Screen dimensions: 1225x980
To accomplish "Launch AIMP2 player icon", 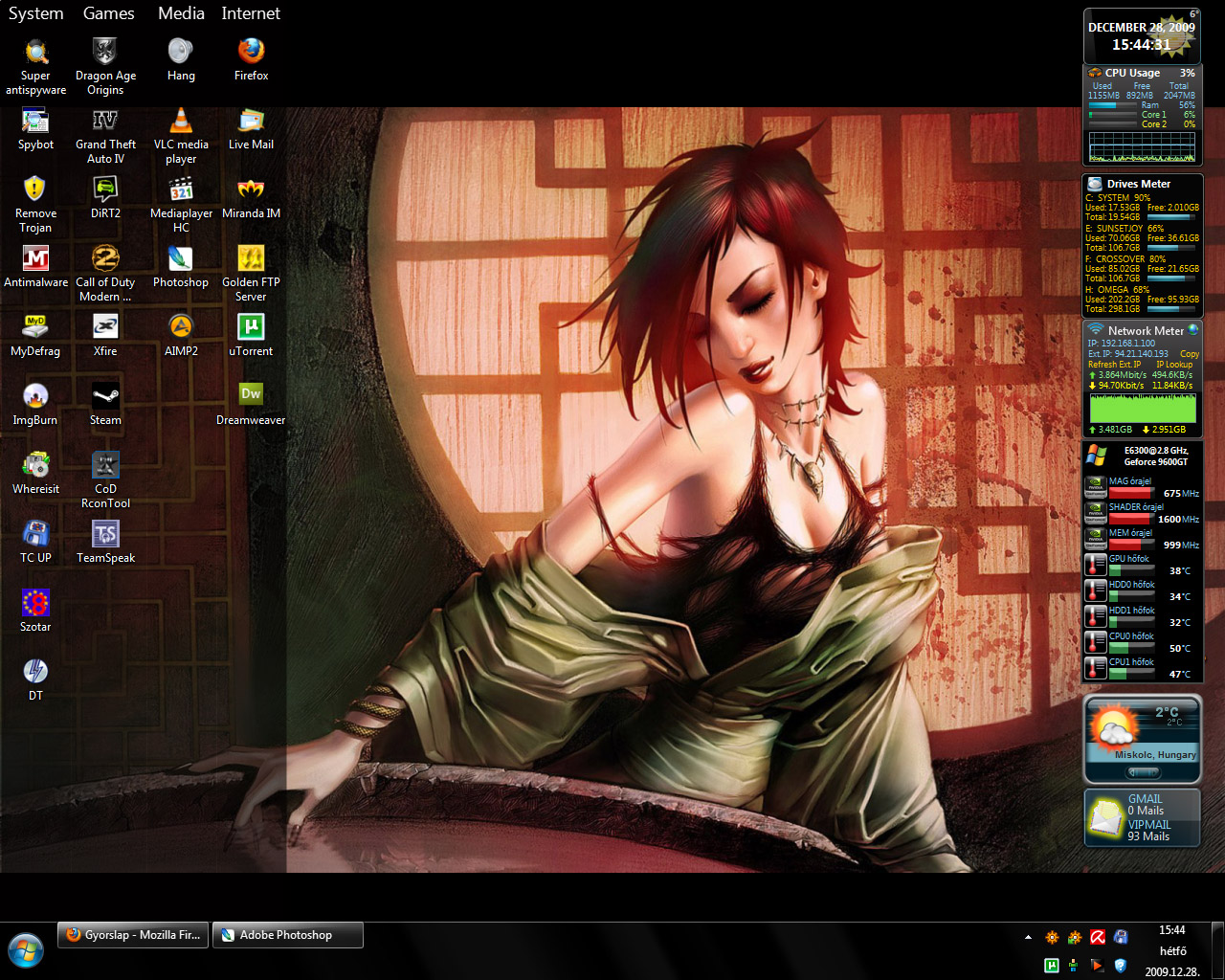I will 181,335.
